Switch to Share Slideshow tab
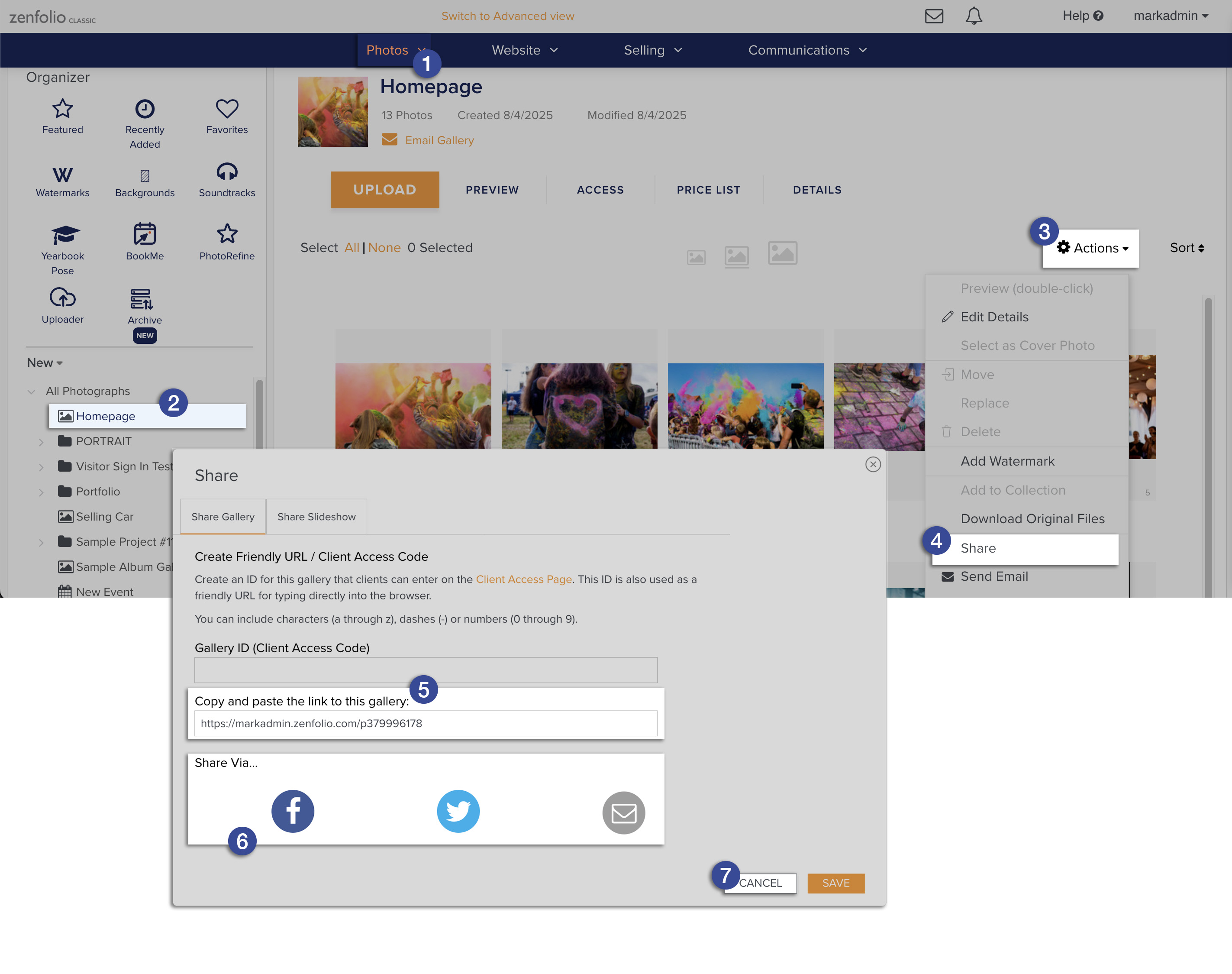This screenshot has width=1232, height=974. coord(316,517)
